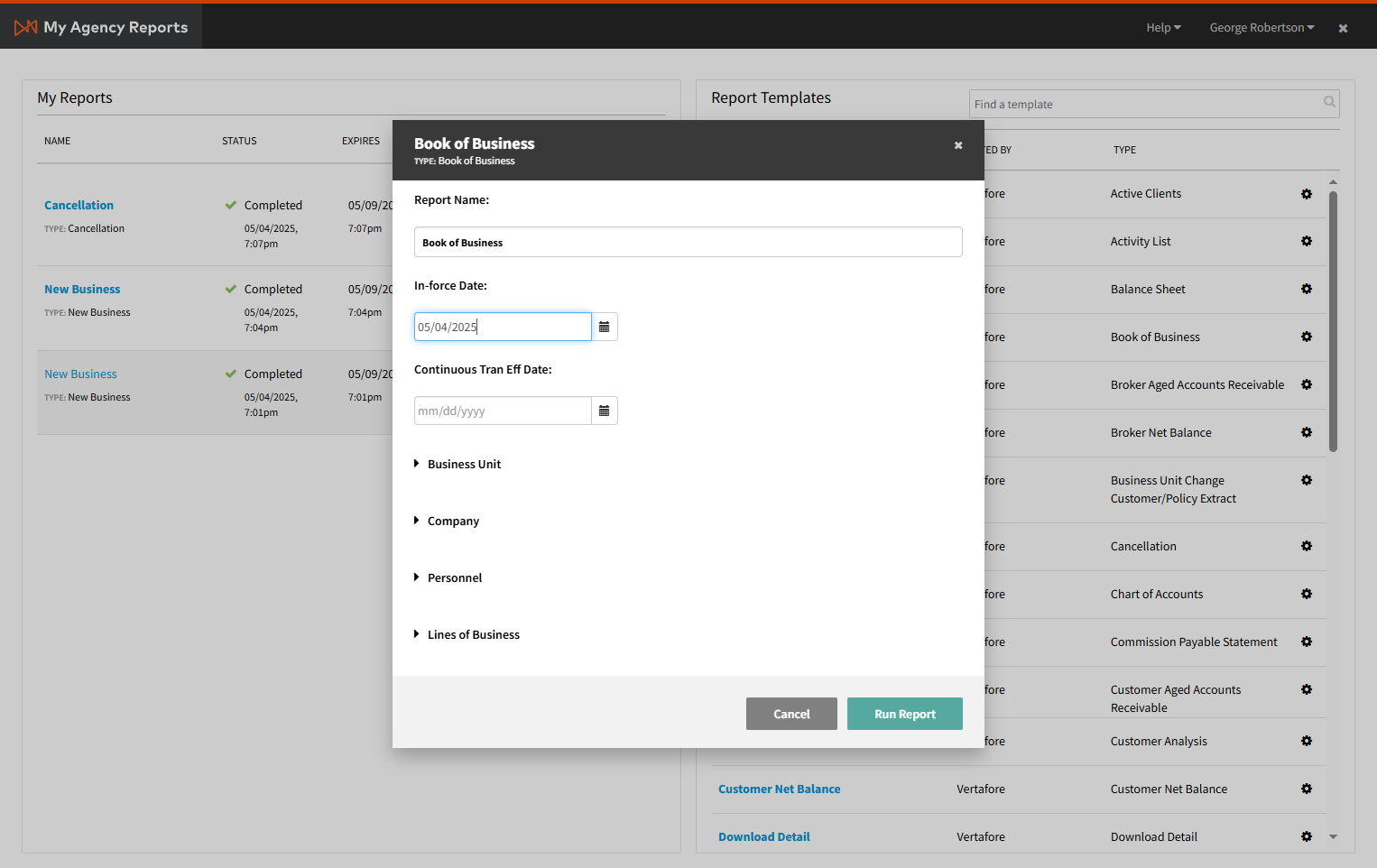Click the Cancel button
This screenshot has height=868, width=1377.
791,714
